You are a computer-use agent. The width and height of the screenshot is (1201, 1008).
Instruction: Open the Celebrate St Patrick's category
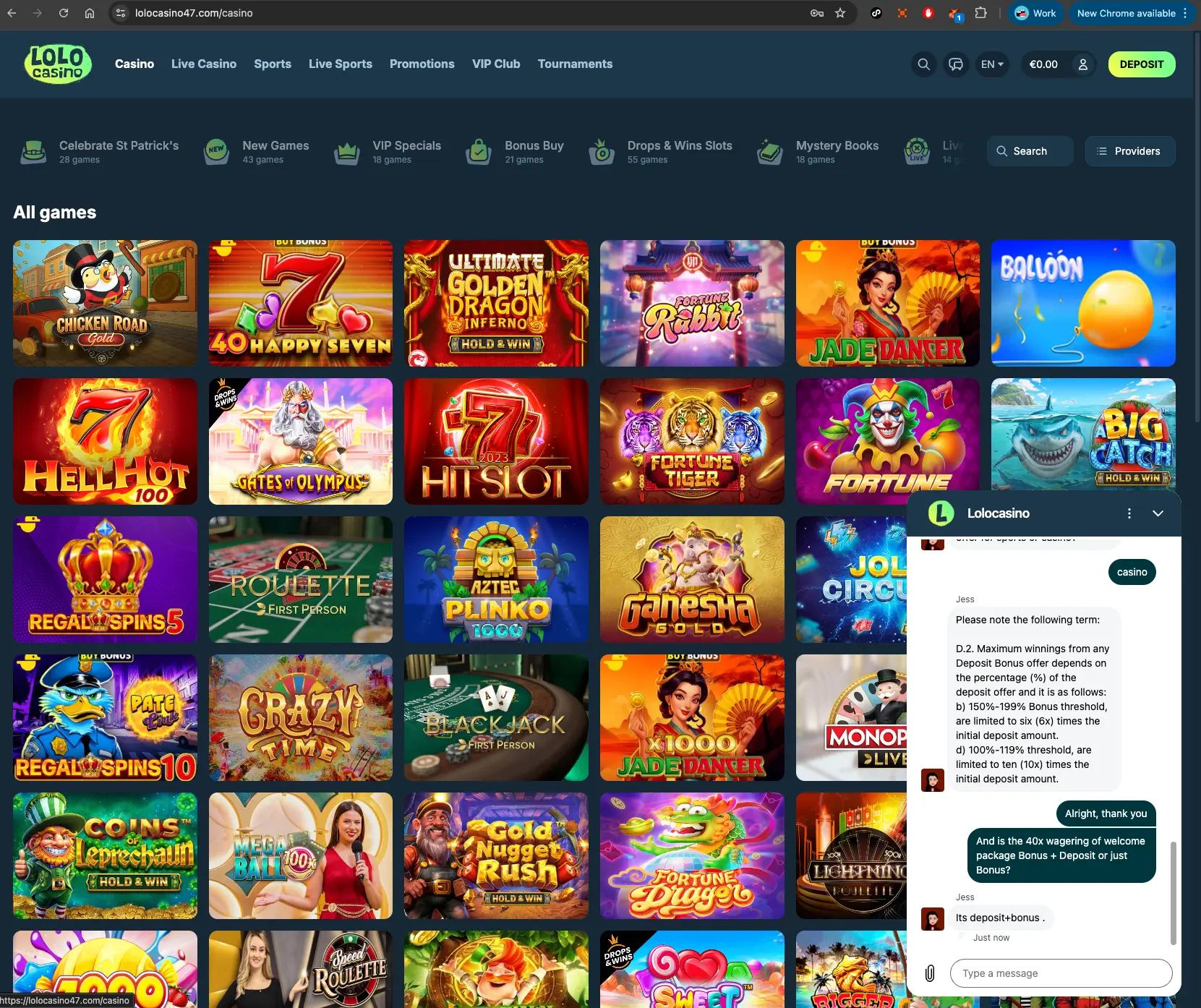(x=100, y=151)
